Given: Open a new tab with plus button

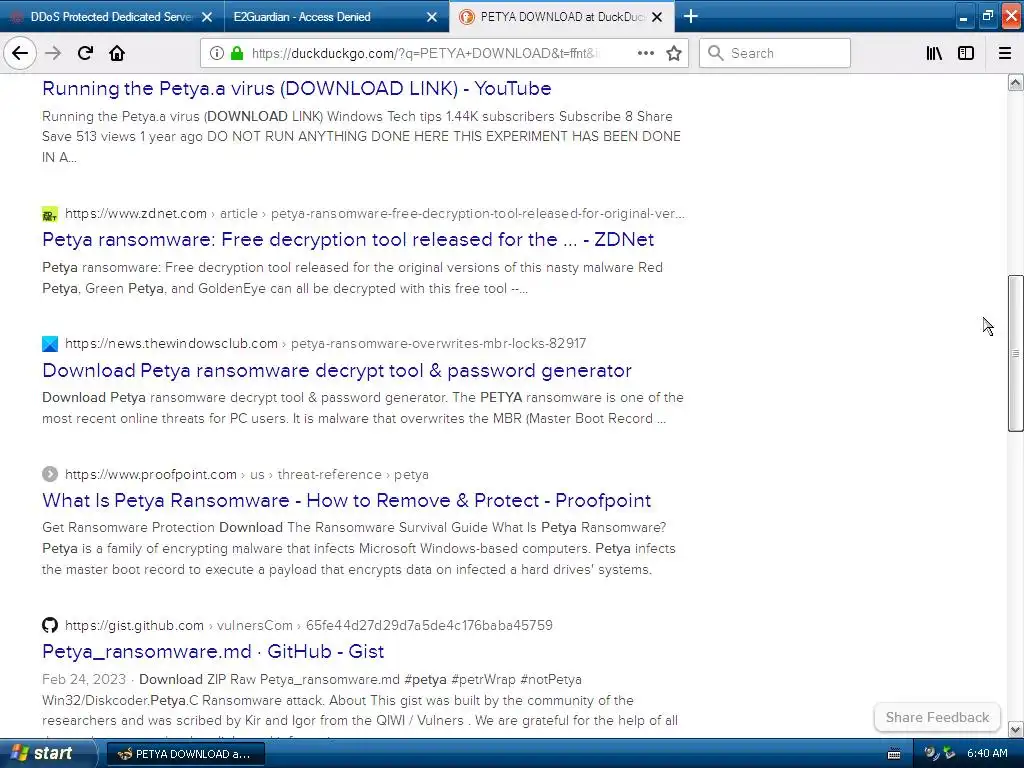Looking at the screenshot, I should [690, 16].
